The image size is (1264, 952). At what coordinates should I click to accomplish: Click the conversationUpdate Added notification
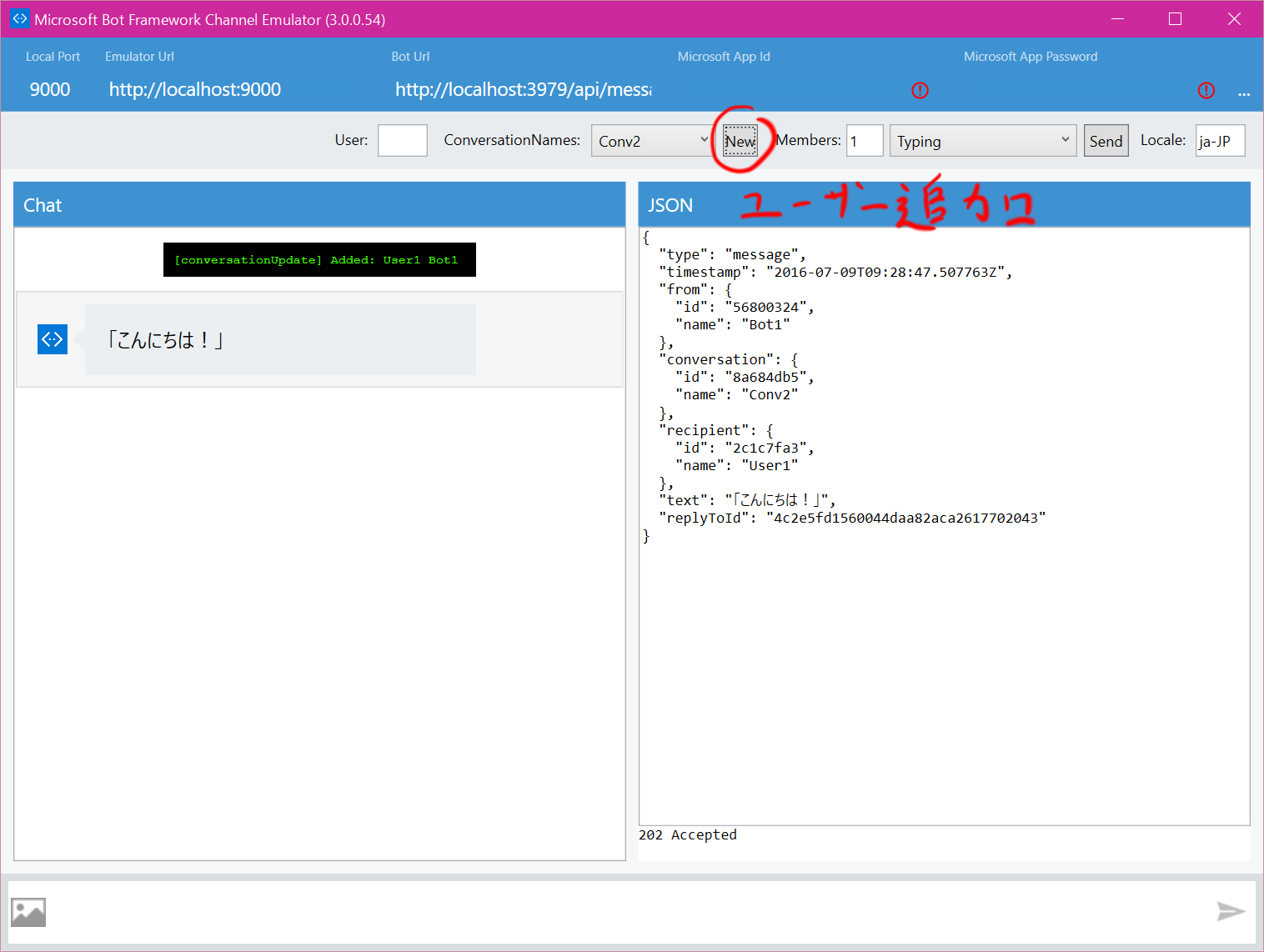319,260
